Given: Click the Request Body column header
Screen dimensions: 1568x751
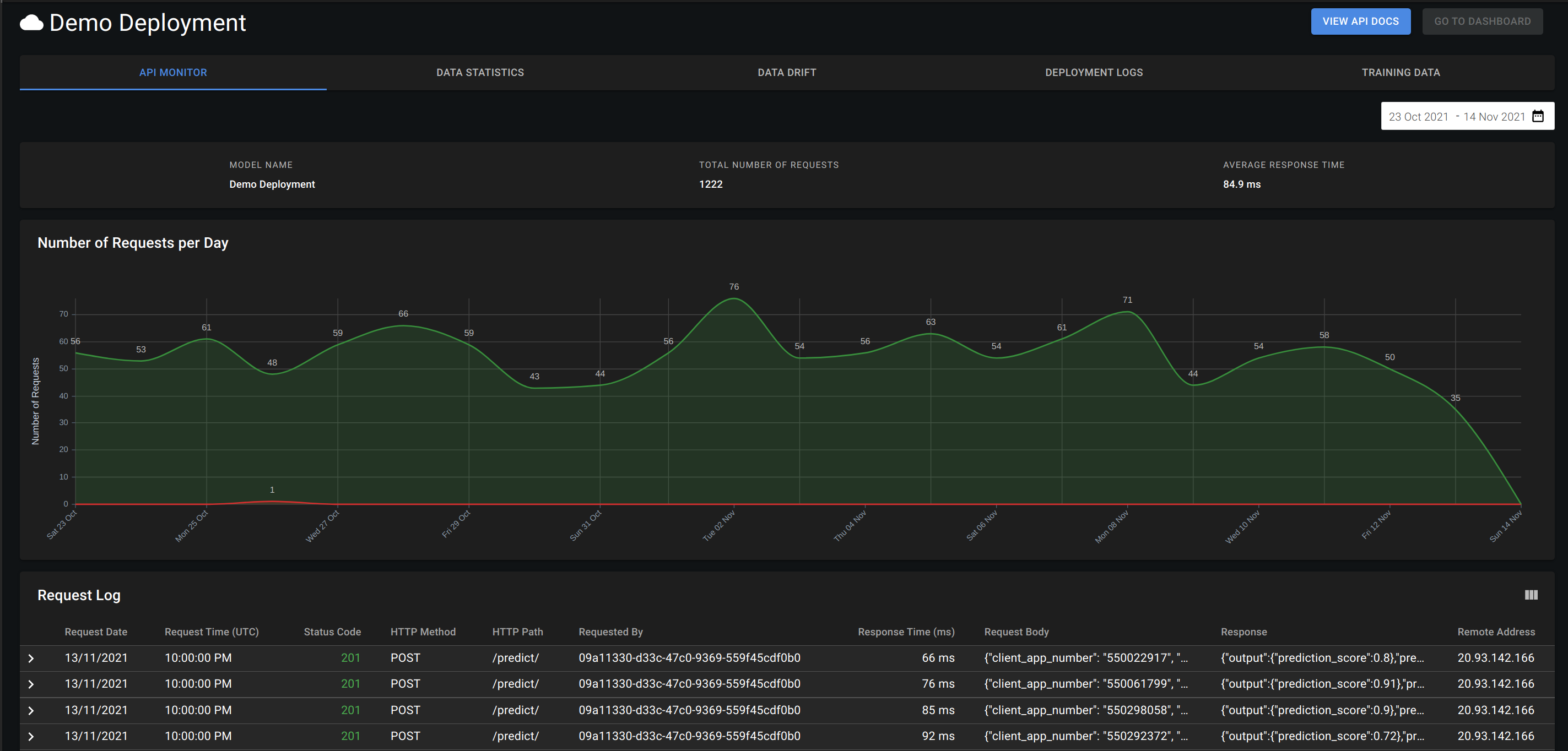Looking at the screenshot, I should (1016, 632).
